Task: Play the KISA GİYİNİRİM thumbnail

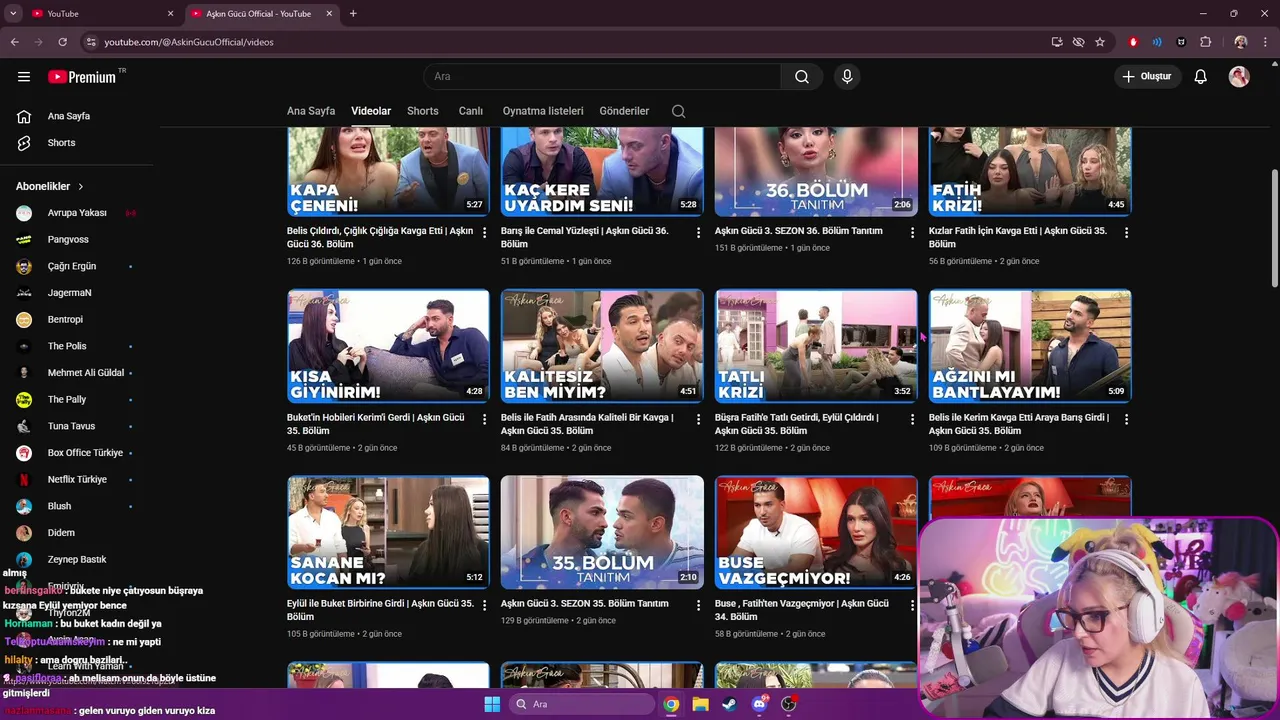Action: pos(388,346)
